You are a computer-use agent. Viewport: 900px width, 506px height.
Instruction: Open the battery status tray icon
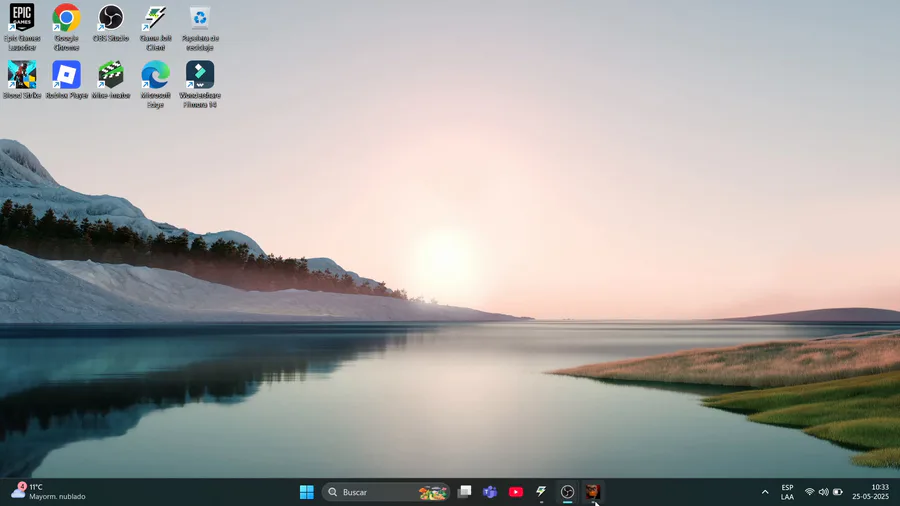837,492
